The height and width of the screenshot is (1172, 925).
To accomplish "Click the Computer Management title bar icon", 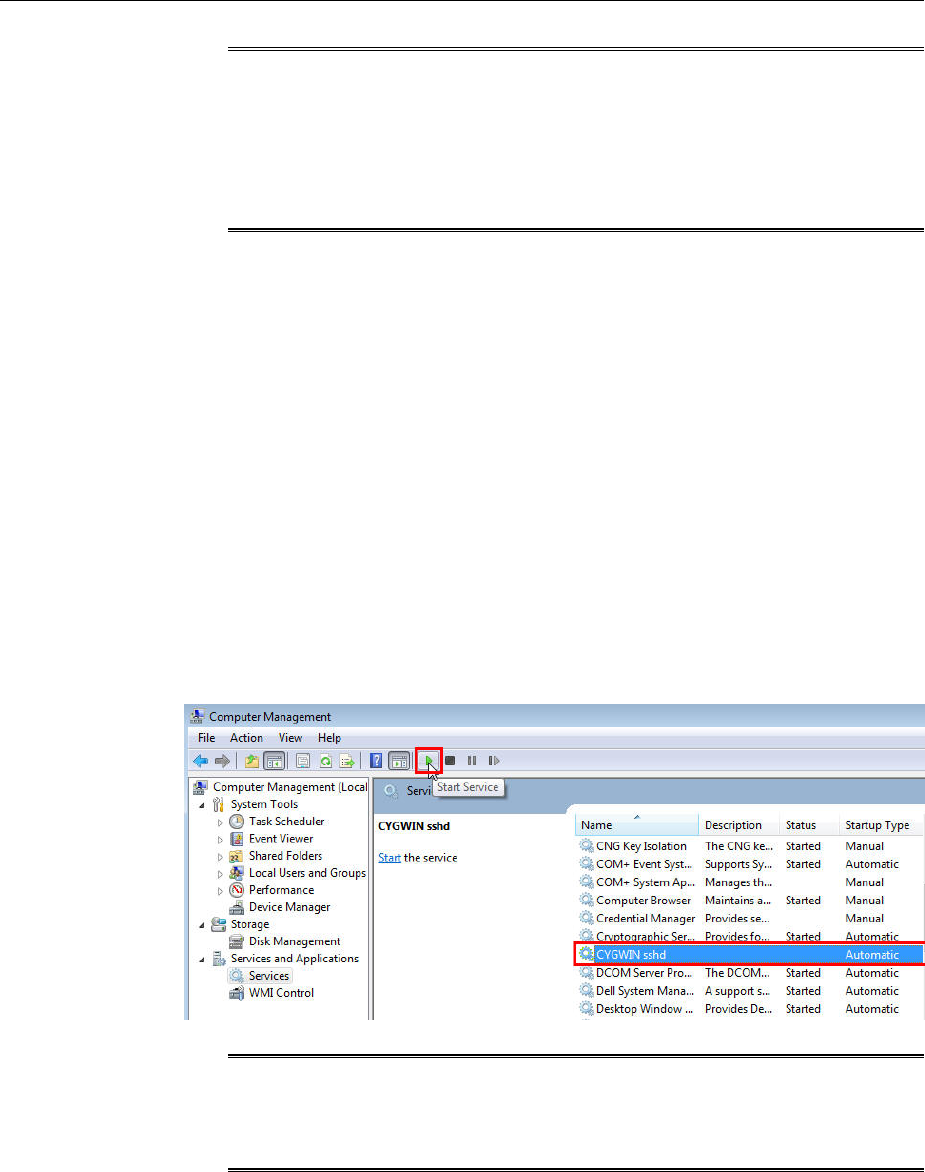I will coord(197,716).
